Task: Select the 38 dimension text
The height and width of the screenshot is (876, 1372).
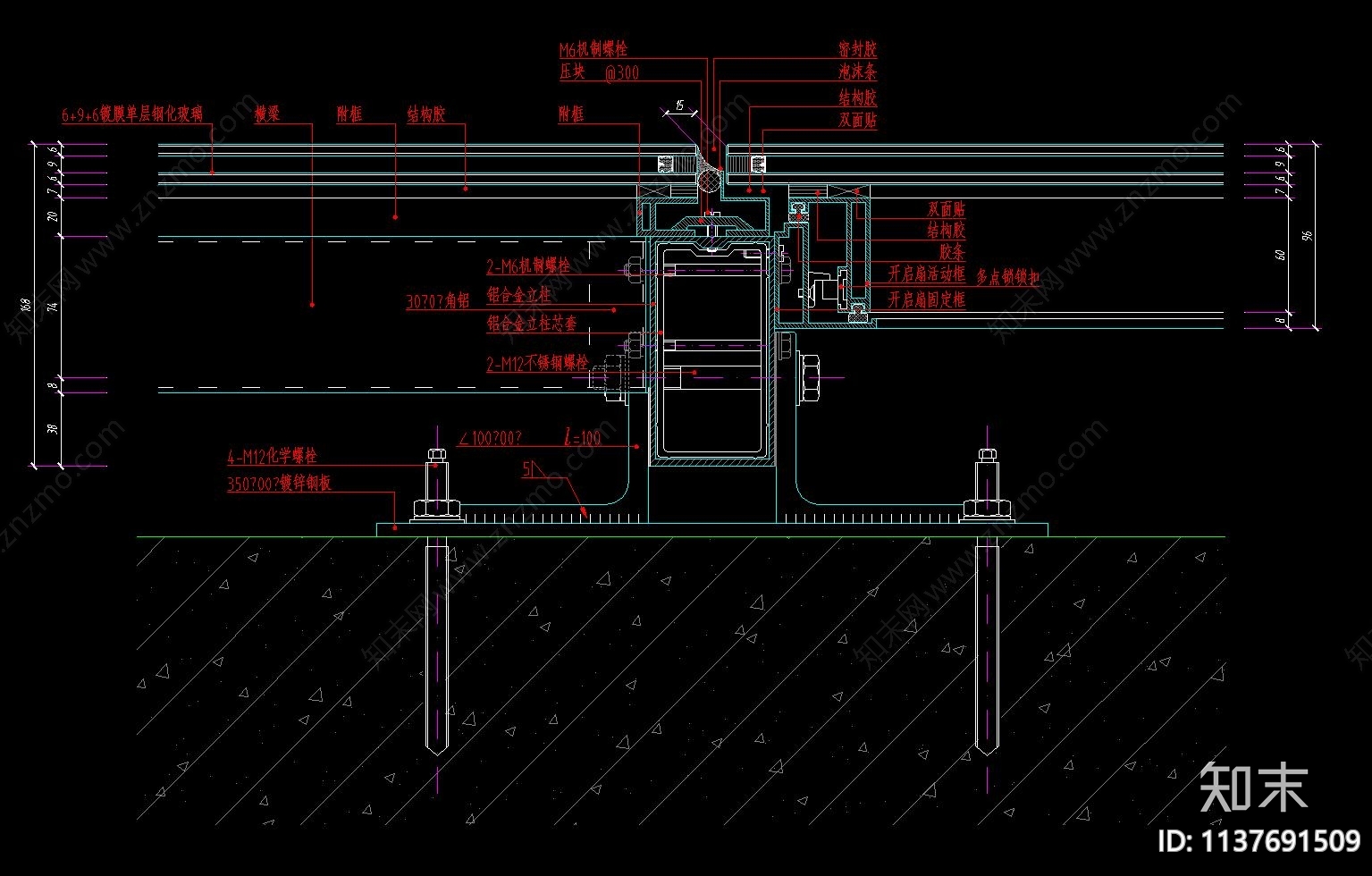Action: pyautogui.click(x=53, y=428)
